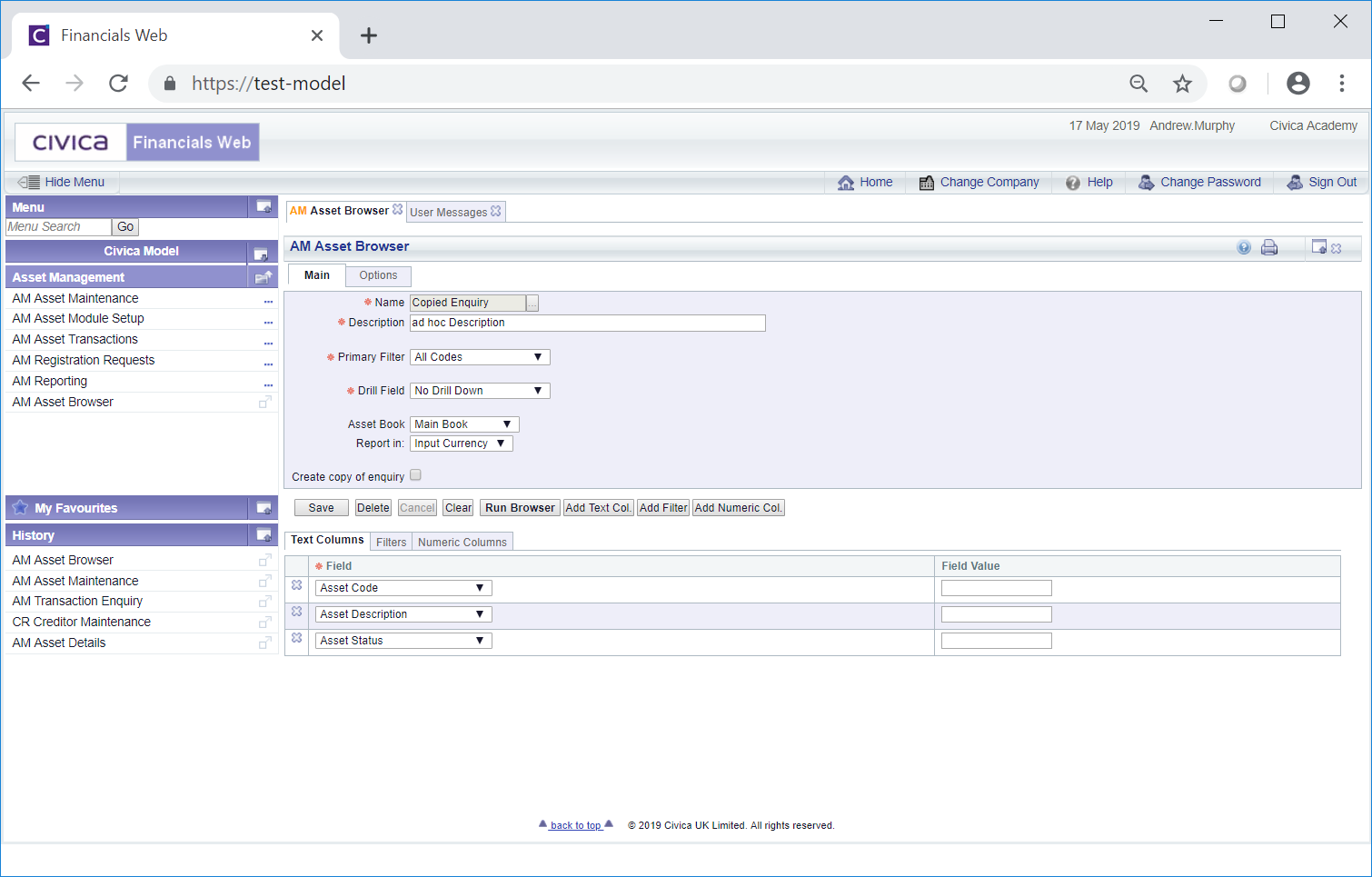Switch to the User Messages tab
Image resolution: width=1372 pixels, height=877 pixels.
449,212
